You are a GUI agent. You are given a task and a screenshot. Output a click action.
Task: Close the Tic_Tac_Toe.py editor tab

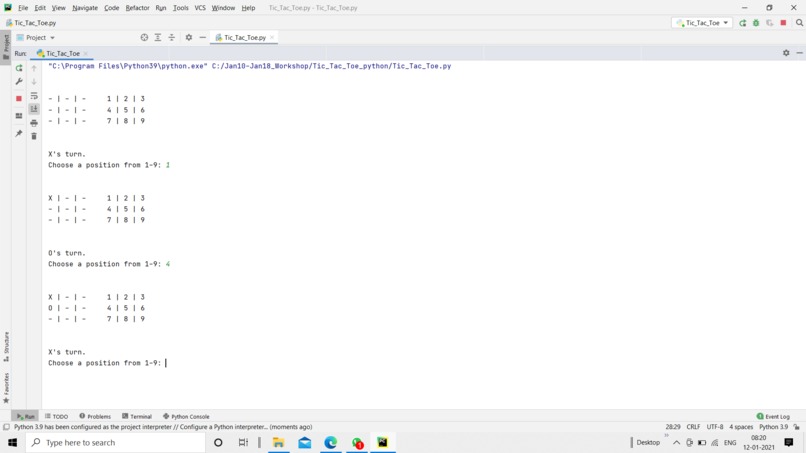pos(272,38)
